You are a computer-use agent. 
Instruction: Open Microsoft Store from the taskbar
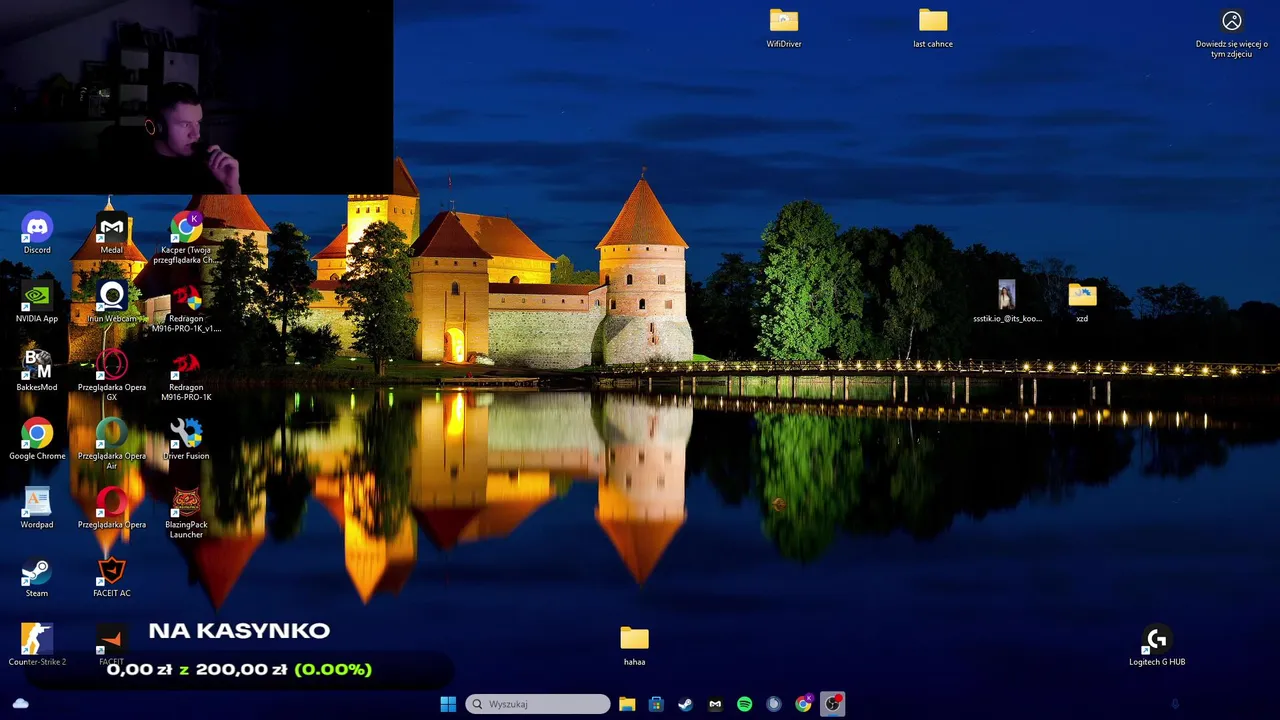point(656,704)
